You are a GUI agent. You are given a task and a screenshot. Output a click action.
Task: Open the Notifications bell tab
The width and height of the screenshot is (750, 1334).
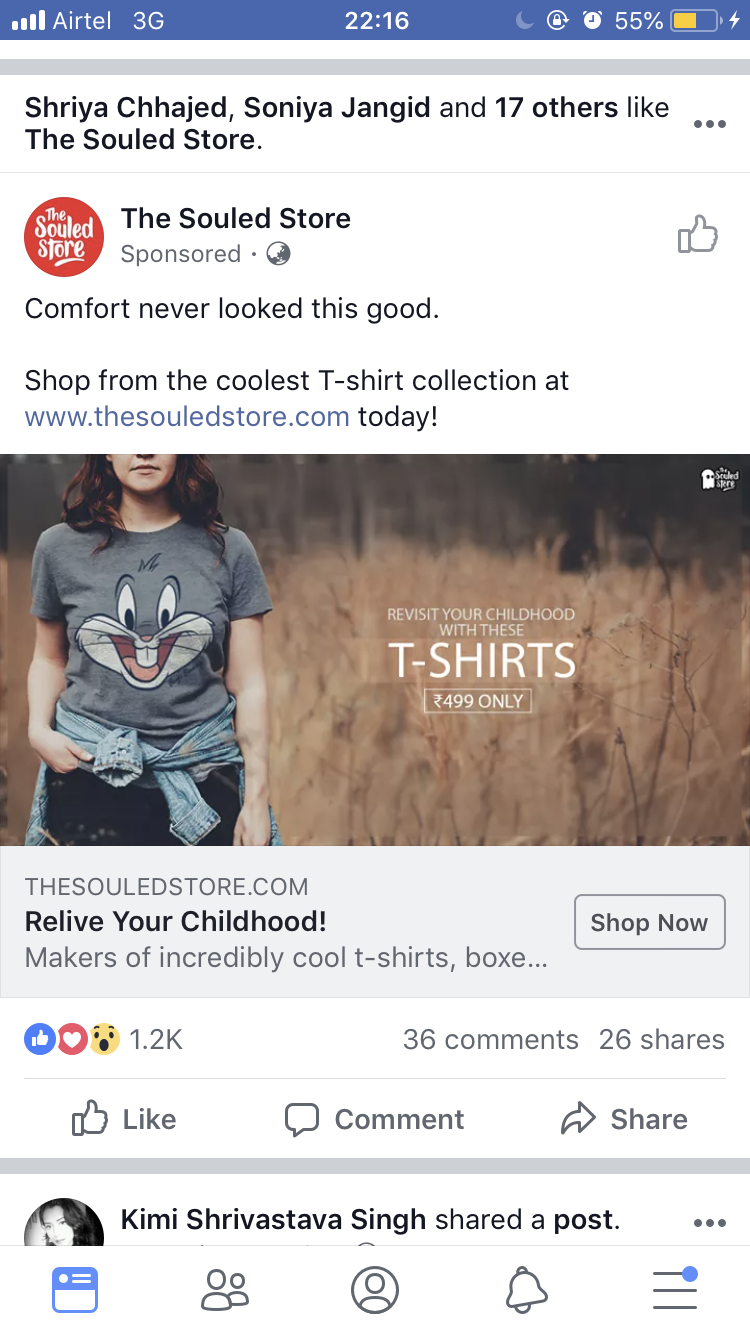[526, 1289]
